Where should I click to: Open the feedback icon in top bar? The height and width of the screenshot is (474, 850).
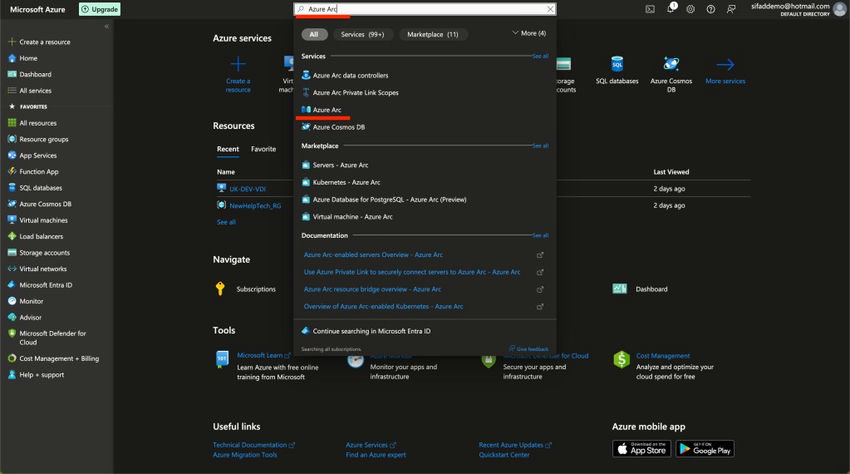[x=731, y=9]
